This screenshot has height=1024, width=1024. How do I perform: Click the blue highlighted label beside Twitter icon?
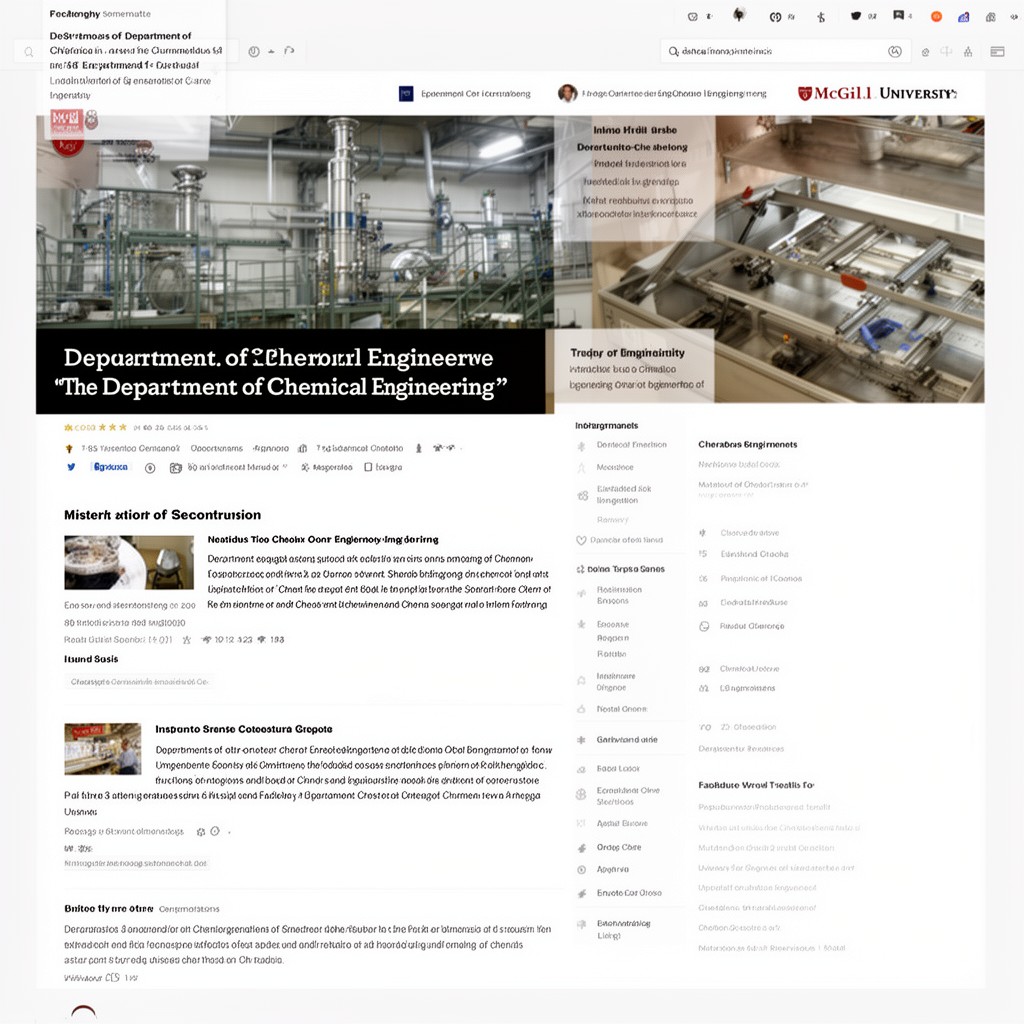coord(110,467)
